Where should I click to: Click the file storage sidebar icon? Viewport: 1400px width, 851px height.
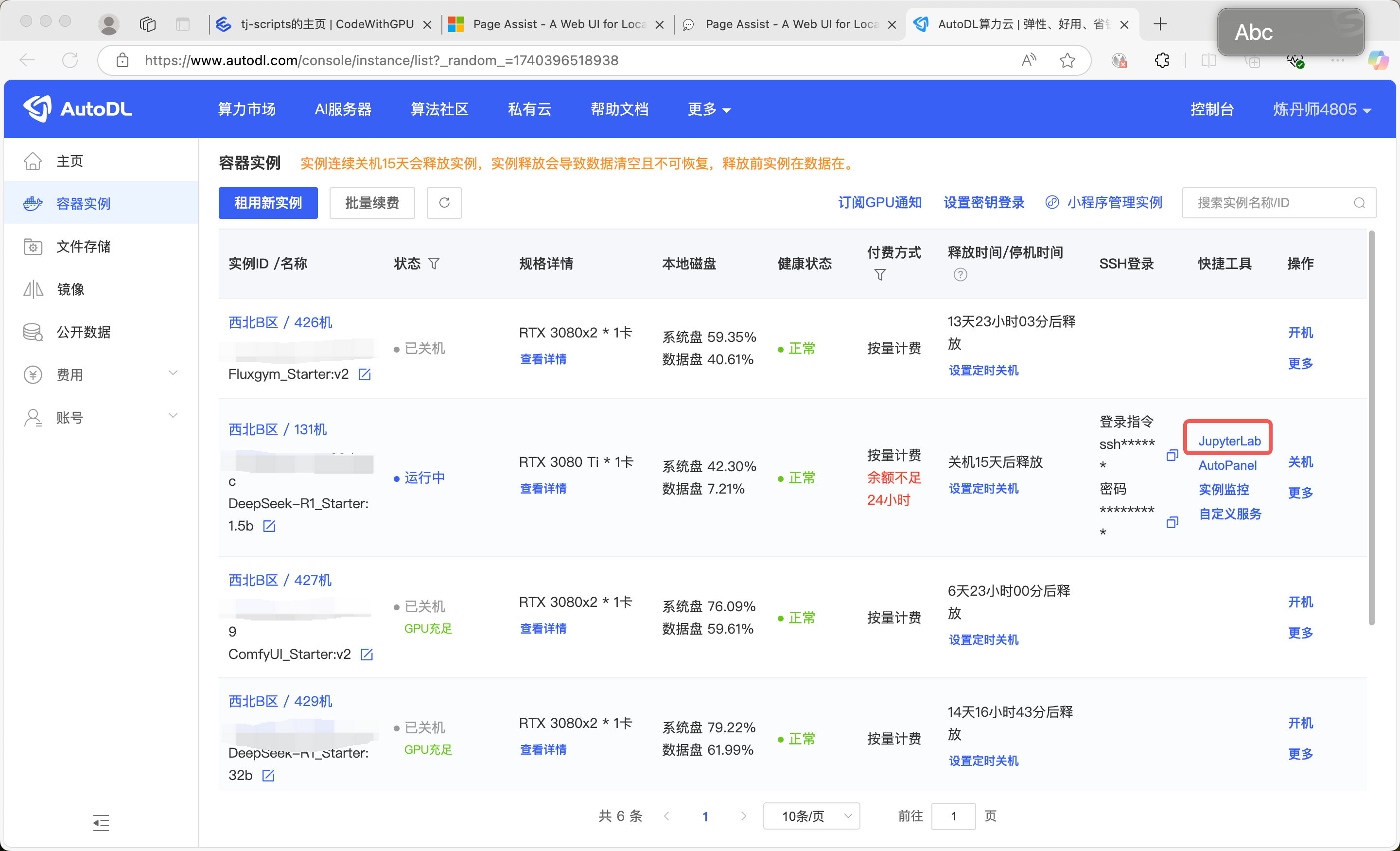pos(33,247)
